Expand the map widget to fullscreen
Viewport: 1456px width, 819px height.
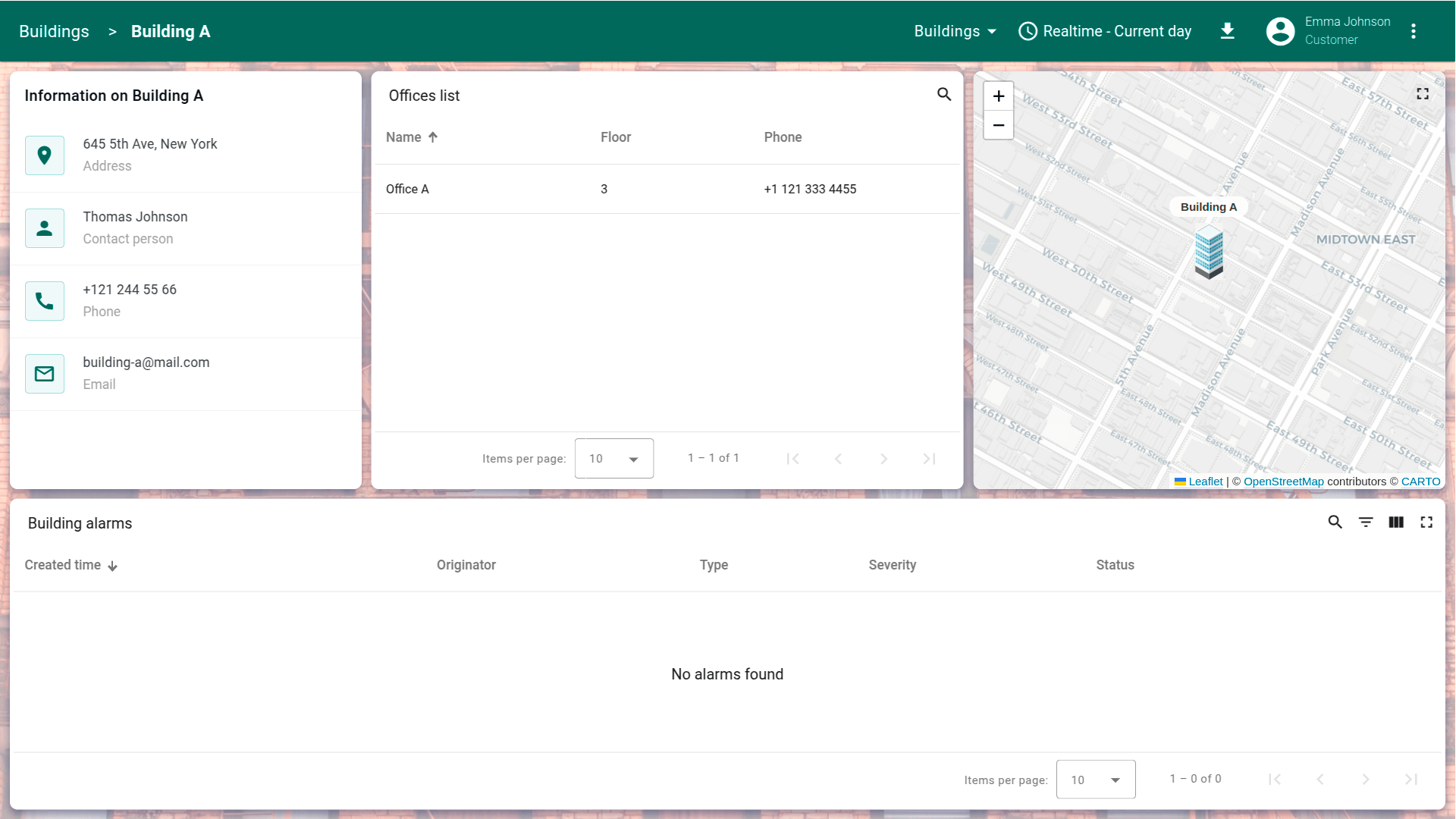coord(1422,94)
